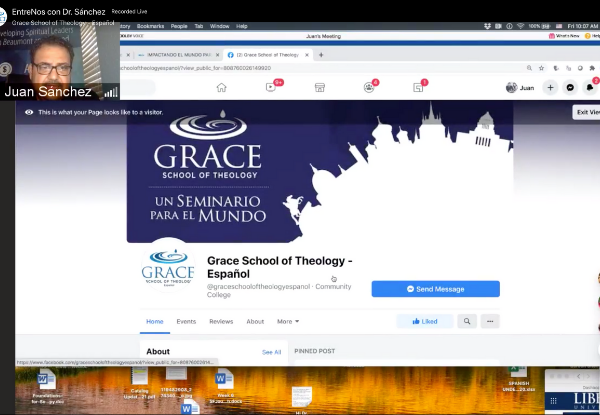Click the US flag input source
The image size is (600, 415).
559,26
